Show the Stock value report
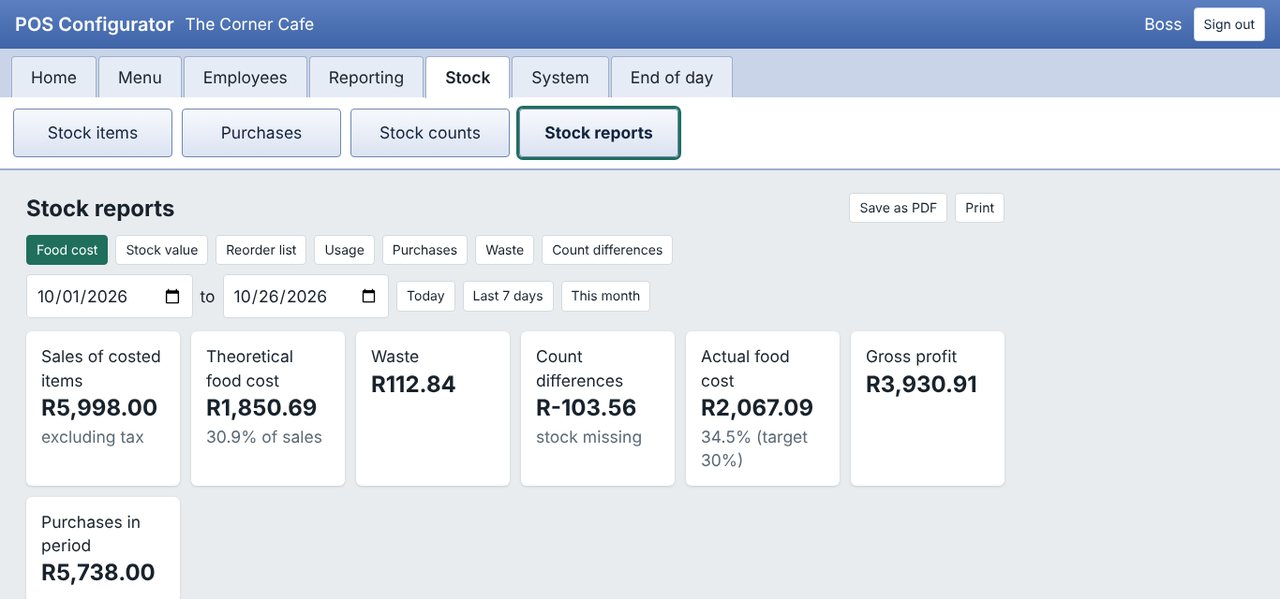The image size is (1280, 599). click(162, 250)
